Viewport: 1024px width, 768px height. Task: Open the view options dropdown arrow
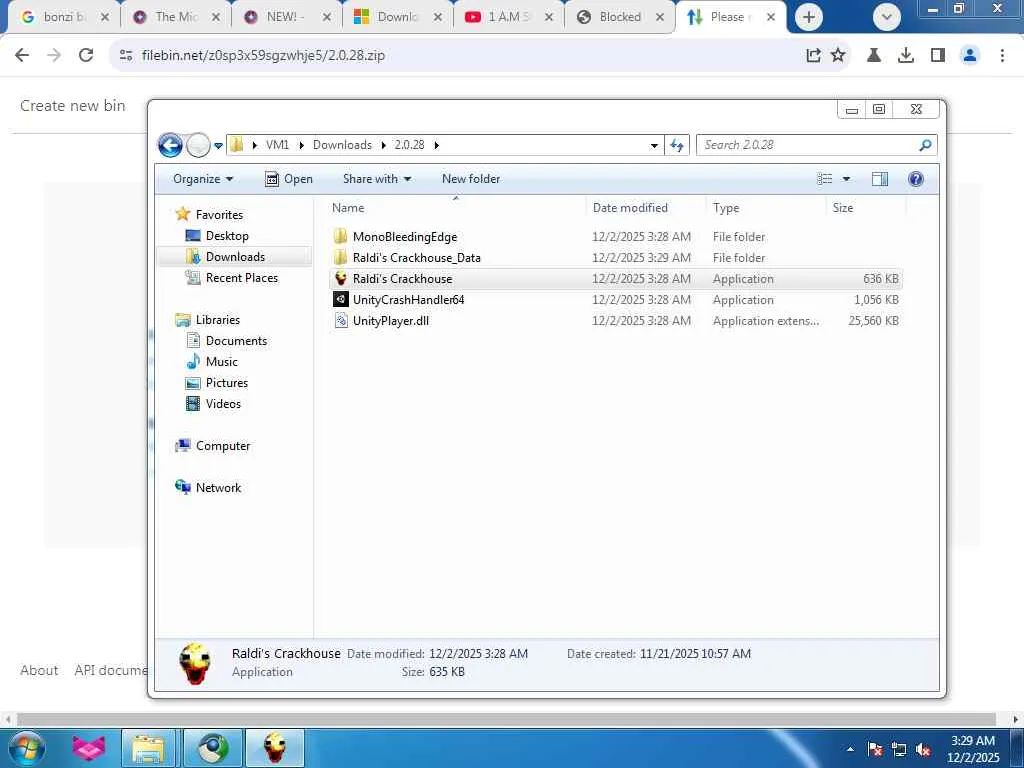pyautogui.click(x=846, y=179)
